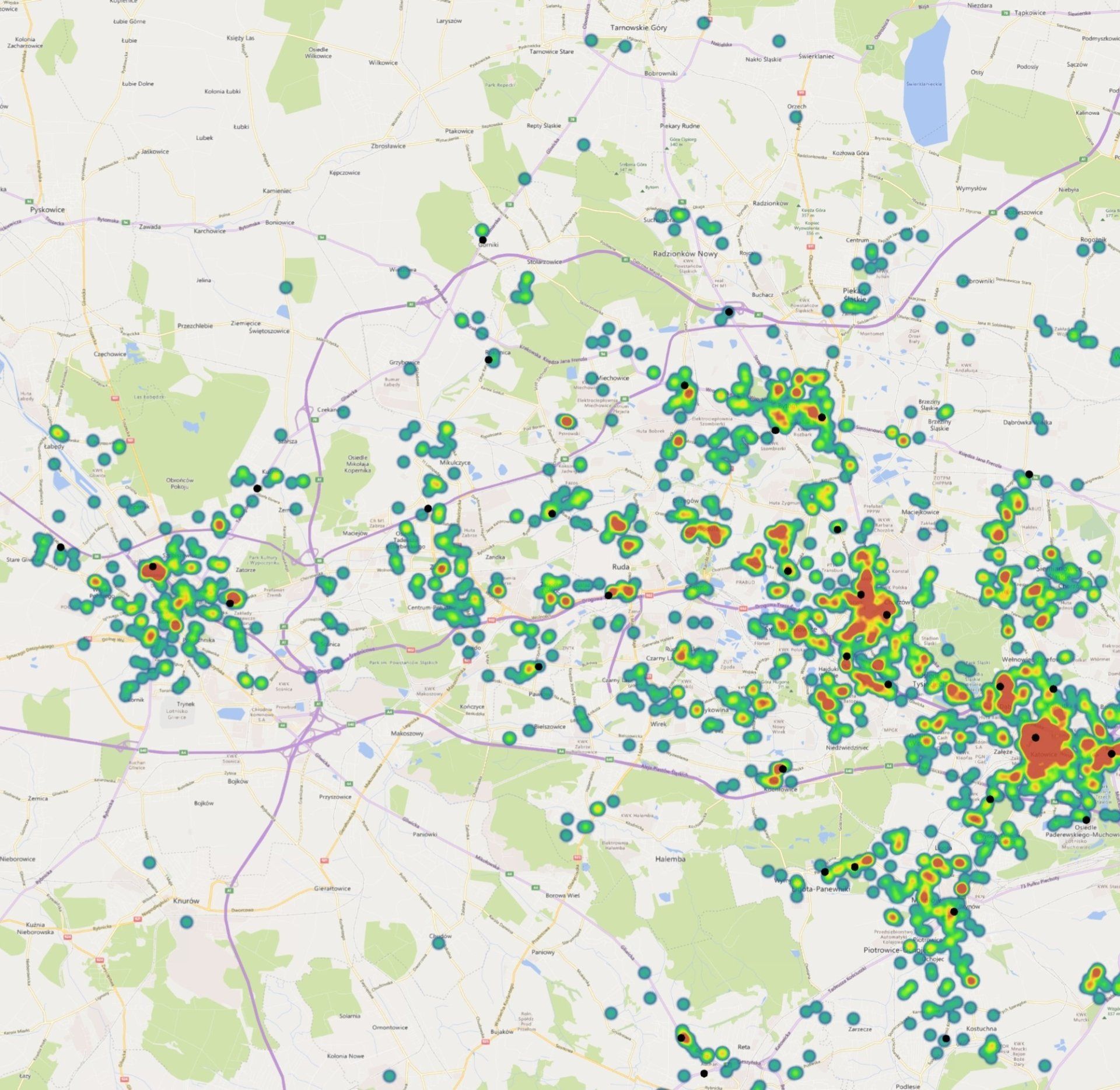Select the black marker near Stare Gliwice
Viewport: 1120px width, 1090px height.
click(61, 546)
